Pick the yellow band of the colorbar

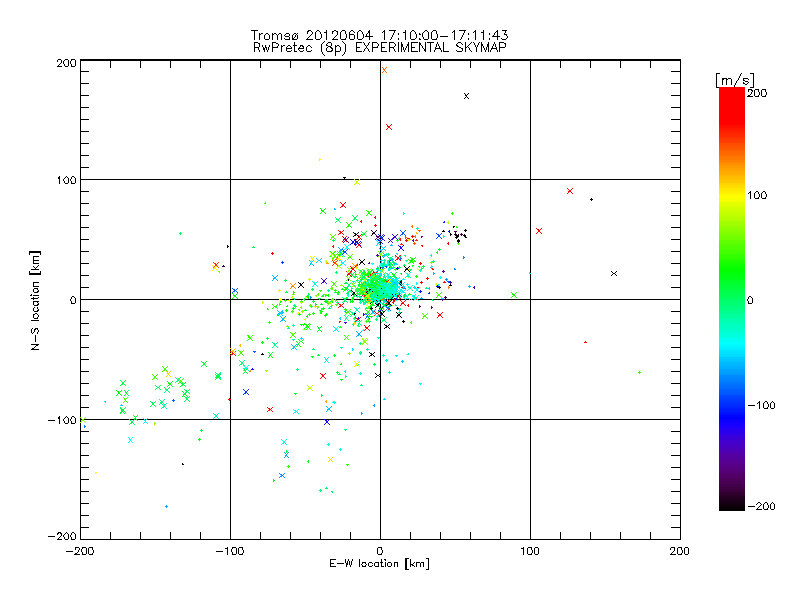pyautogui.click(x=732, y=195)
